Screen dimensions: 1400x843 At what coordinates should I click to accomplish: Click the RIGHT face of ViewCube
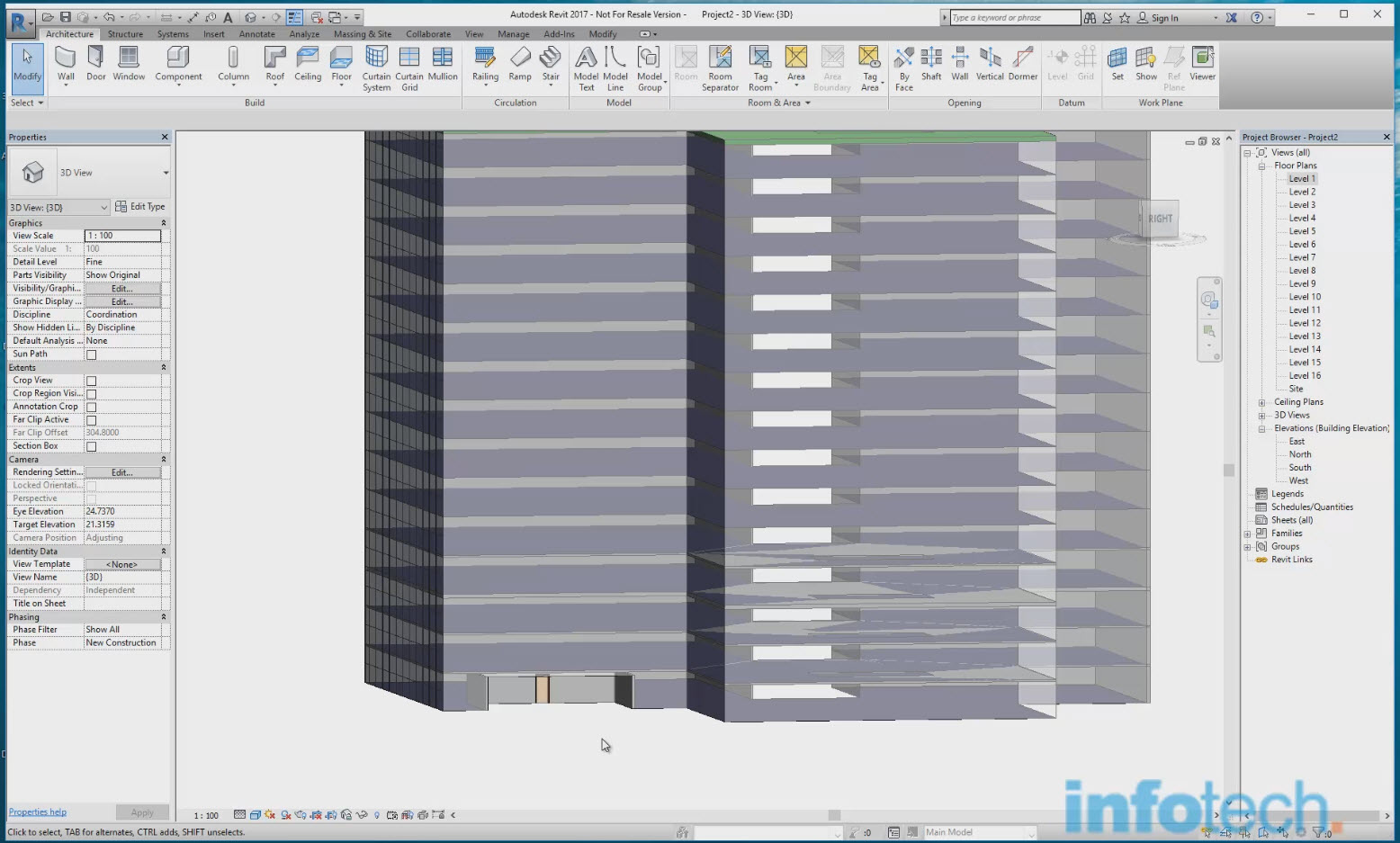1160,219
